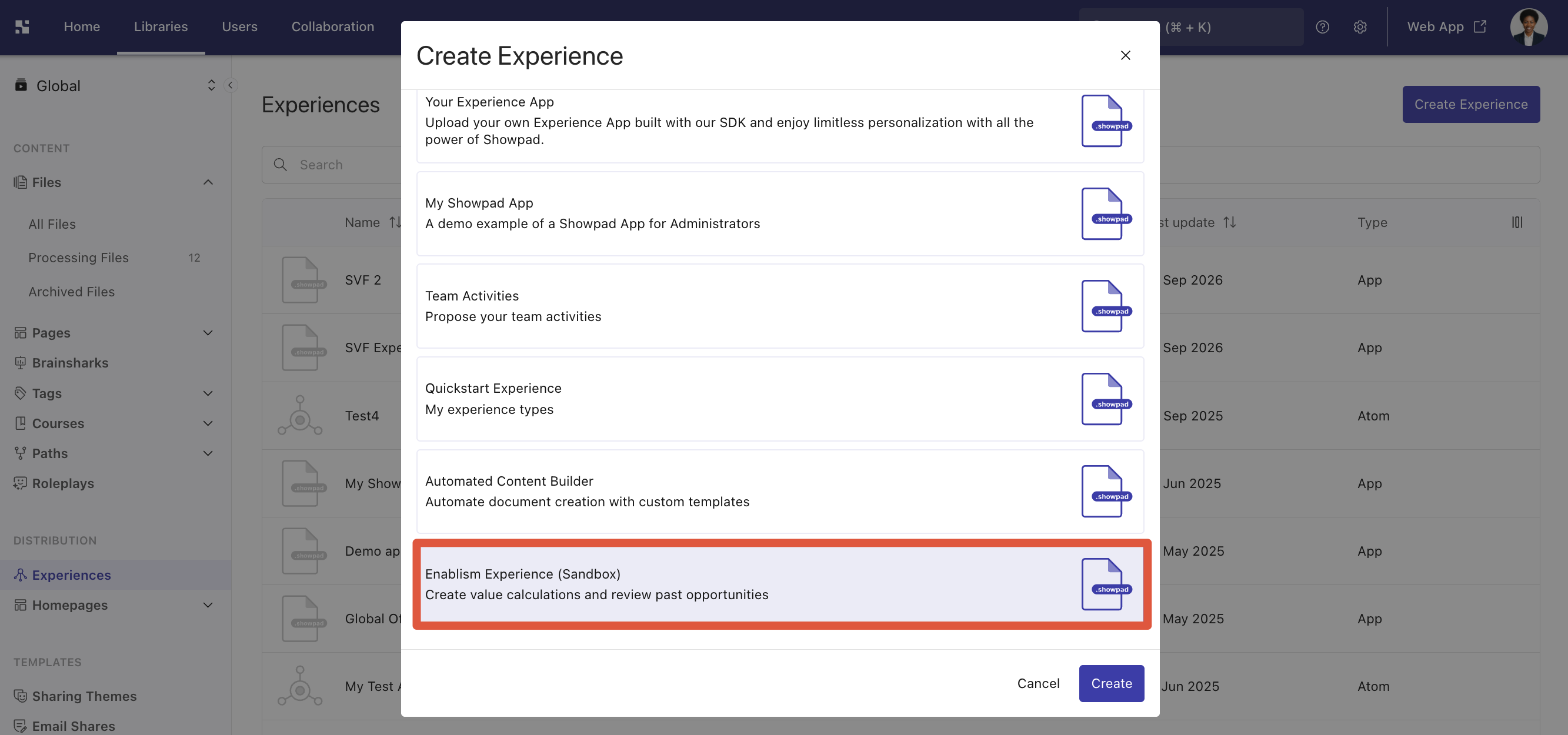Open the settings gear icon
Screen dimensions: 1568x735
click(1360, 27)
